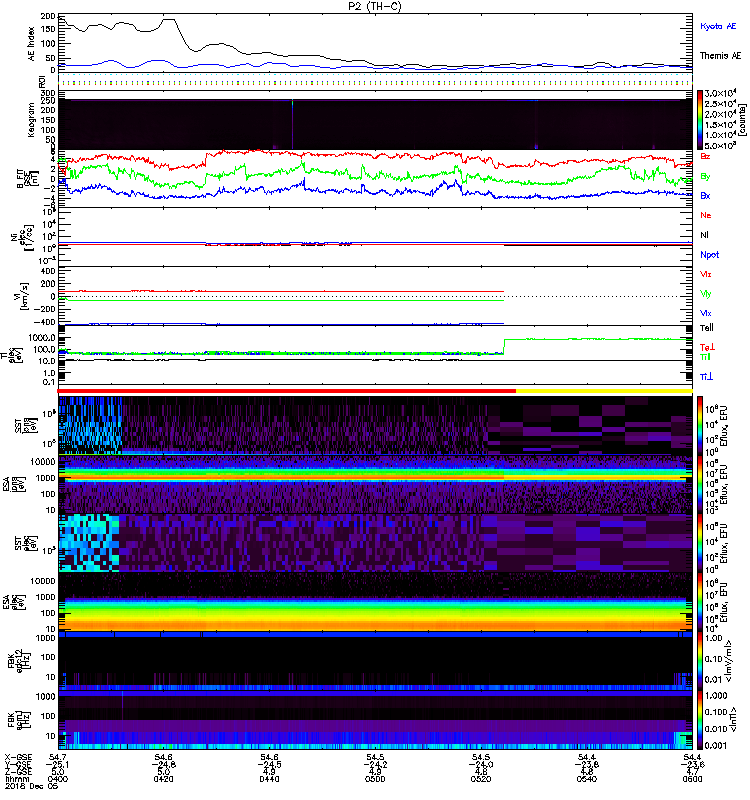Select the blue "Npot" legend entry
This screenshot has width=750, height=800.
tap(709, 255)
